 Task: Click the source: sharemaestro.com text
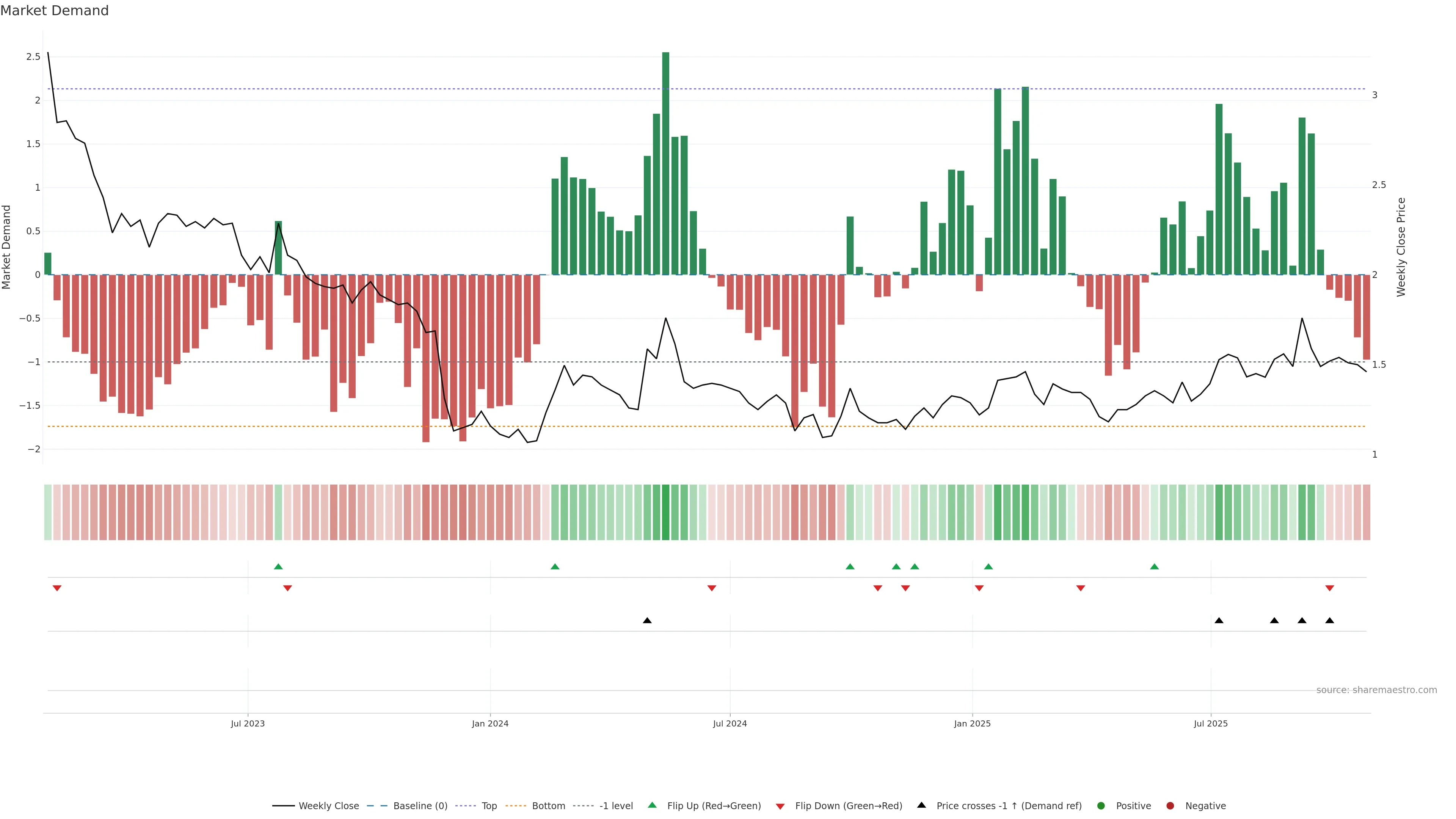[x=1376, y=690]
